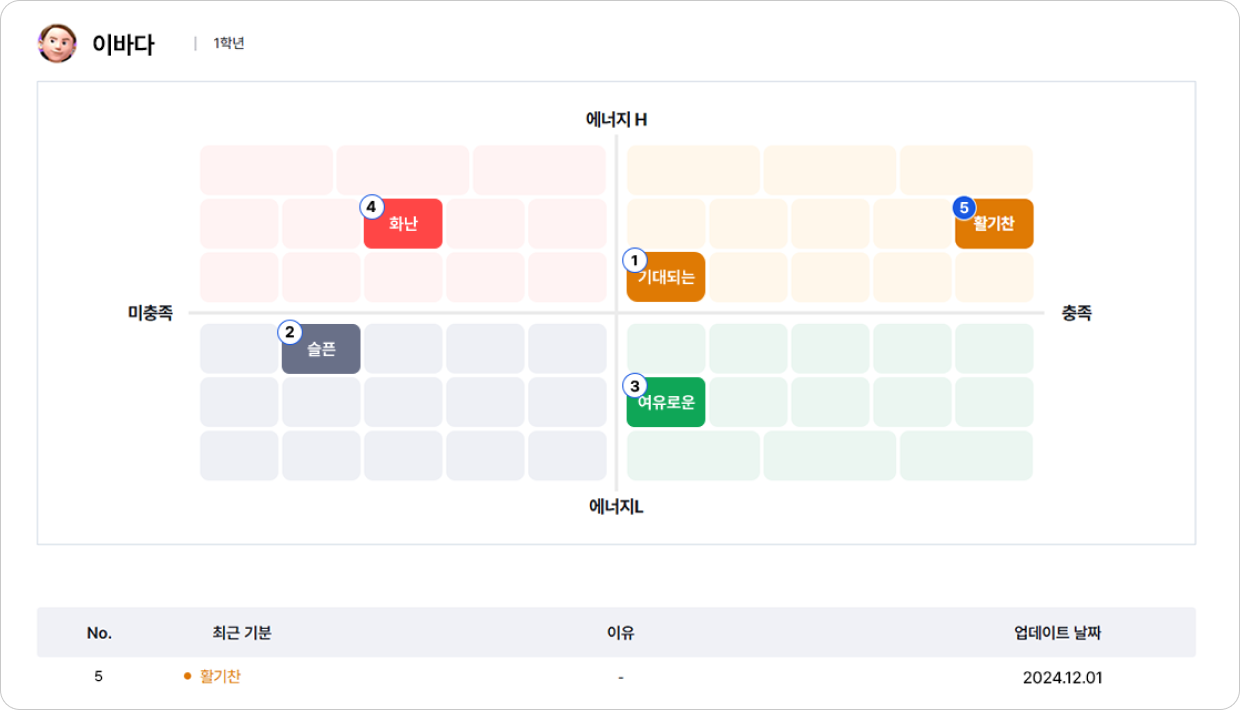1240x710 pixels.
Task: Click the student name 이바다
Action: (x=123, y=44)
